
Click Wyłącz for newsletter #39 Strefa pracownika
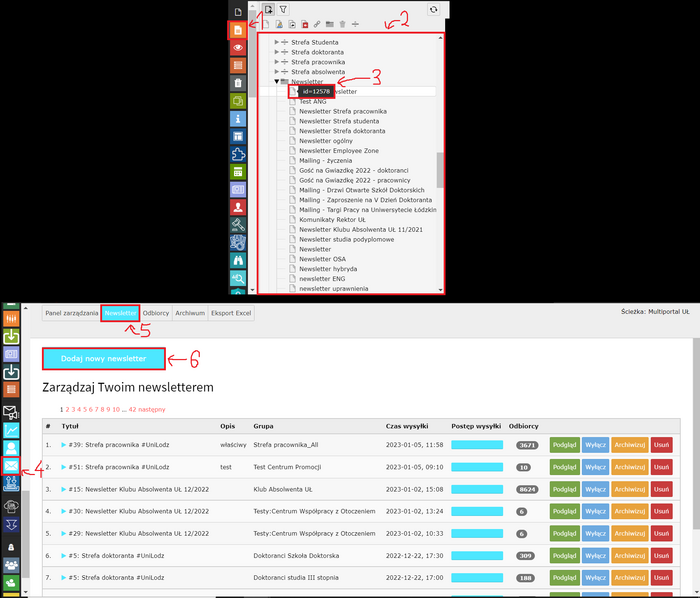point(596,444)
